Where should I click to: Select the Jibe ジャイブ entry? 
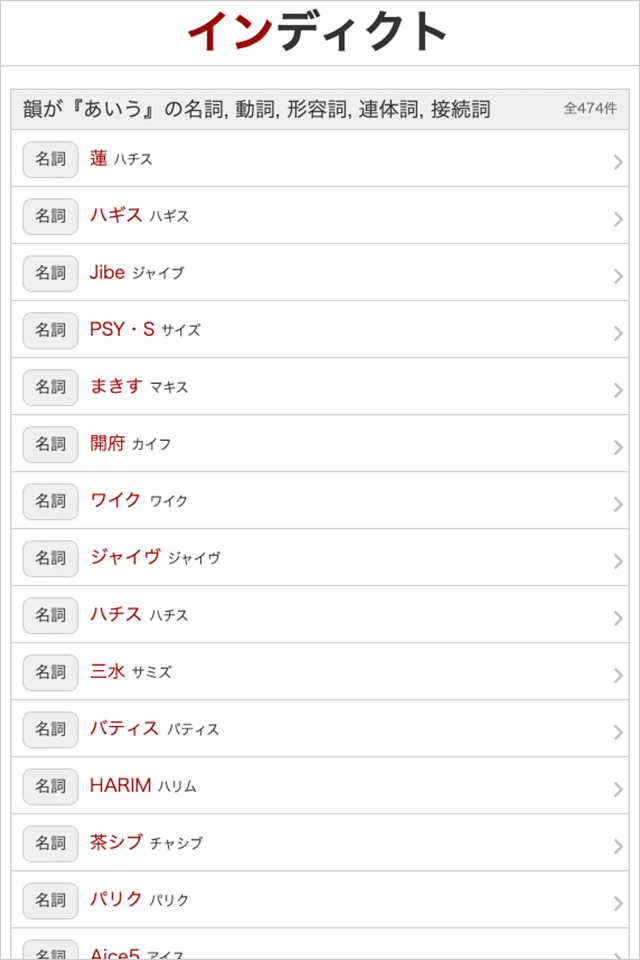click(136, 272)
